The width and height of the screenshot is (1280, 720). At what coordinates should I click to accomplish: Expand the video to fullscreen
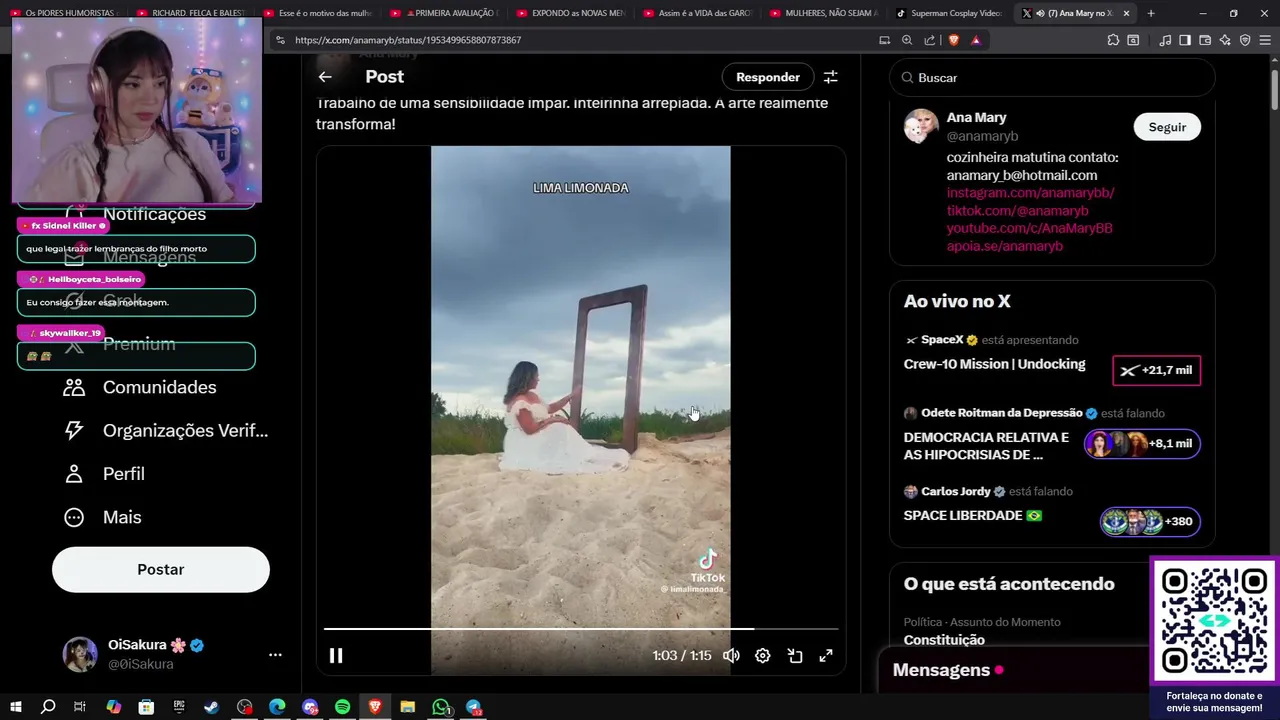826,655
